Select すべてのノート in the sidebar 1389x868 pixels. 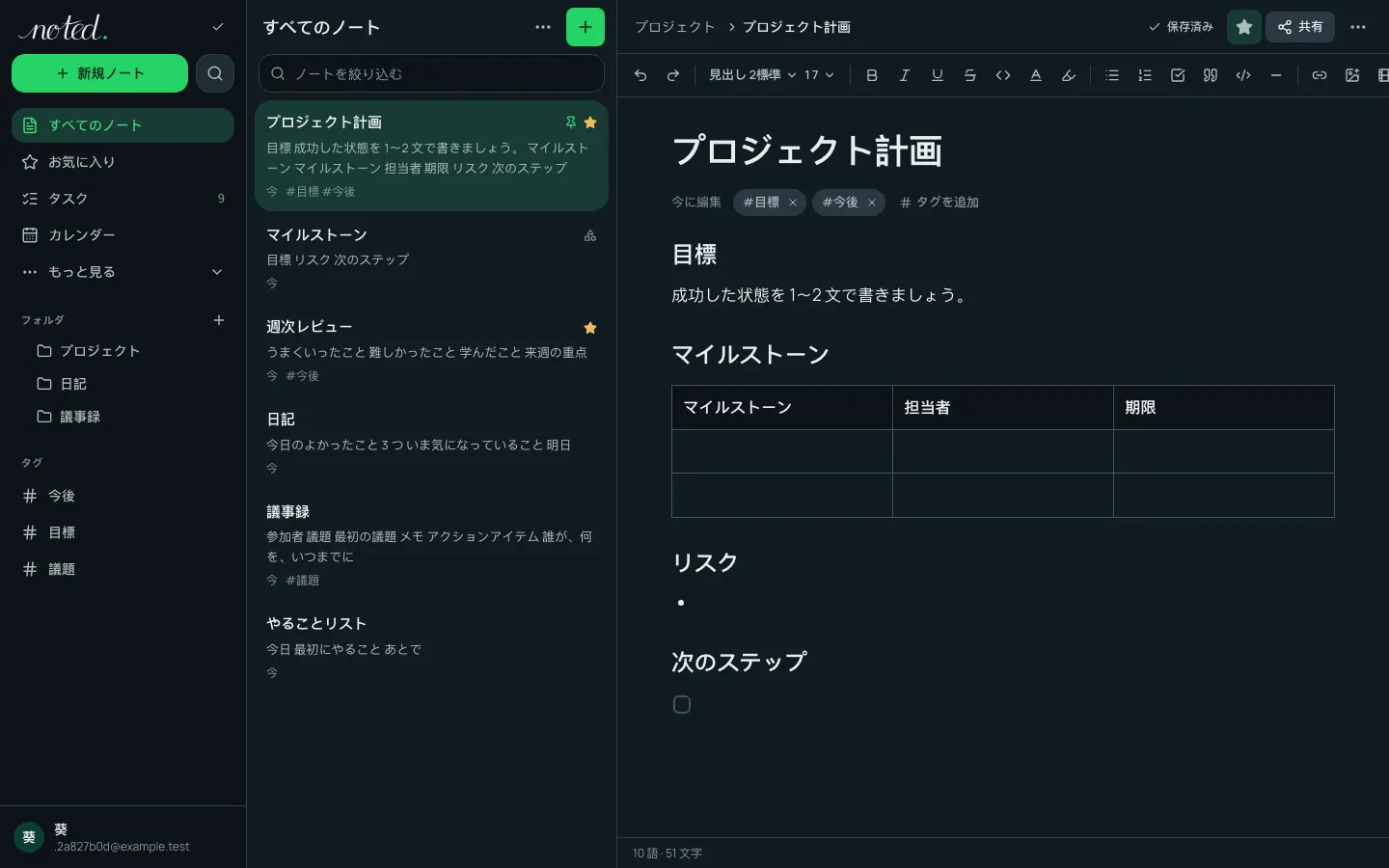tap(123, 125)
